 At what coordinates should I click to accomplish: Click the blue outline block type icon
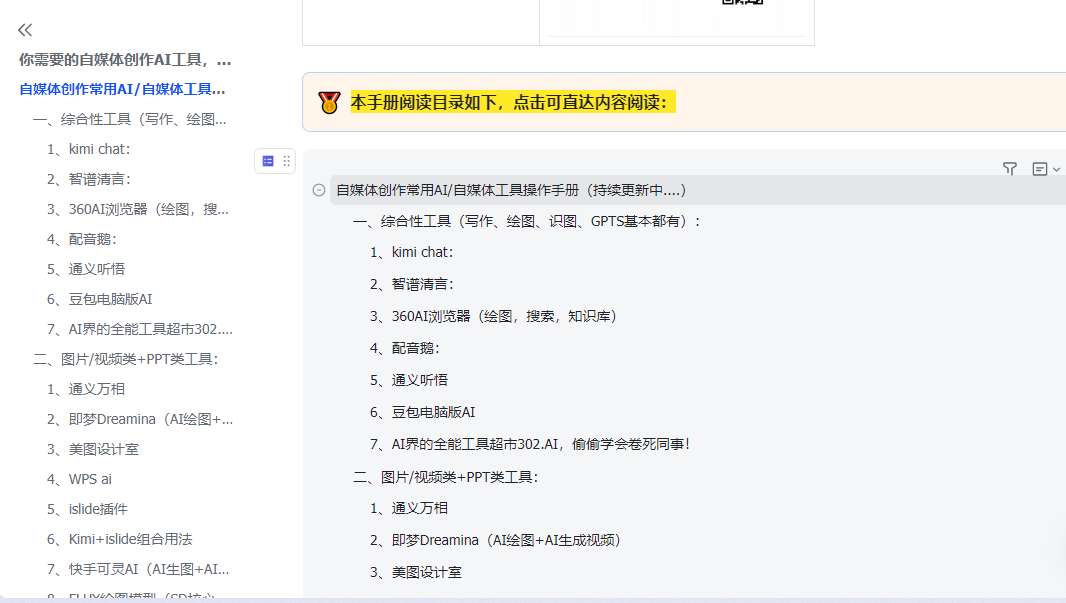pos(268,161)
